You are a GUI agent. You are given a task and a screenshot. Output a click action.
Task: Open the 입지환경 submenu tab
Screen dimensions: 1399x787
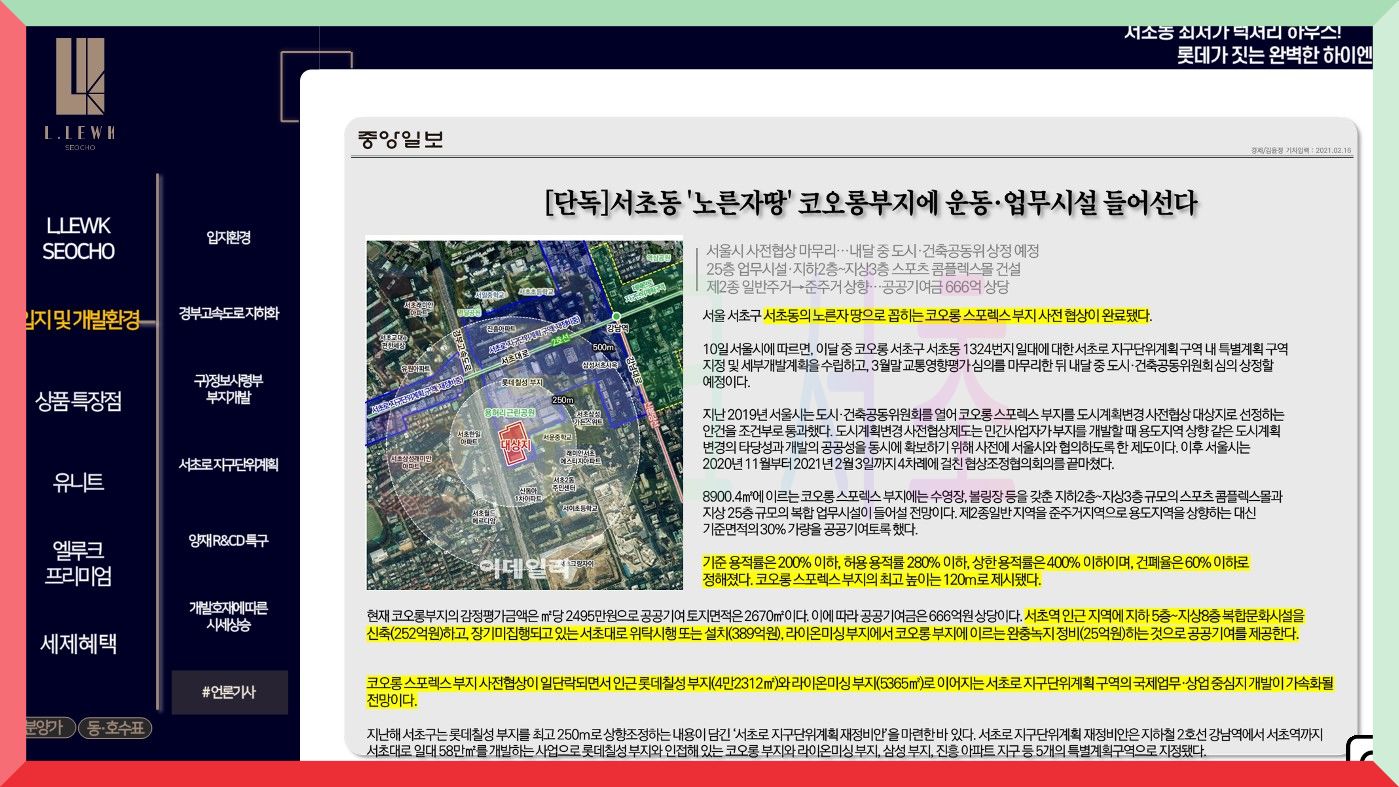click(x=229, y=237)
